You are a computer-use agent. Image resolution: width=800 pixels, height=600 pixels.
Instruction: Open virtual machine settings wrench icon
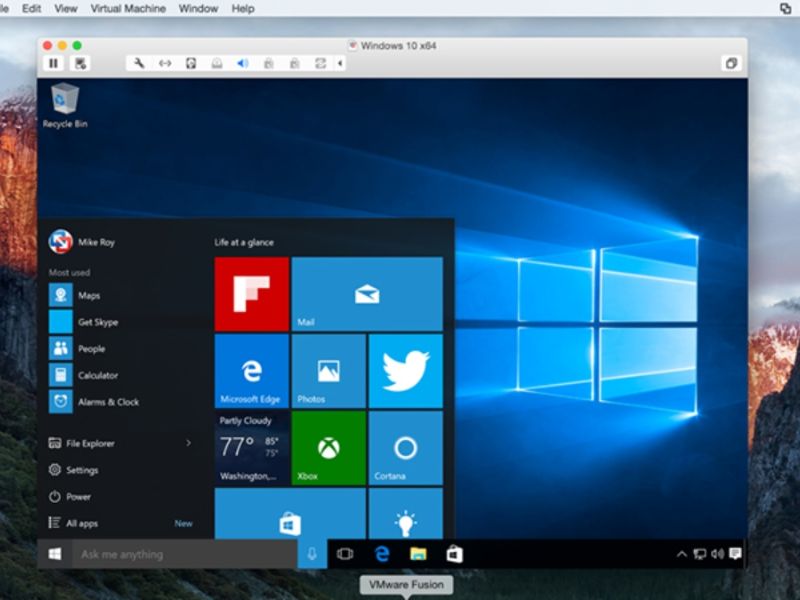coord(139,63)
